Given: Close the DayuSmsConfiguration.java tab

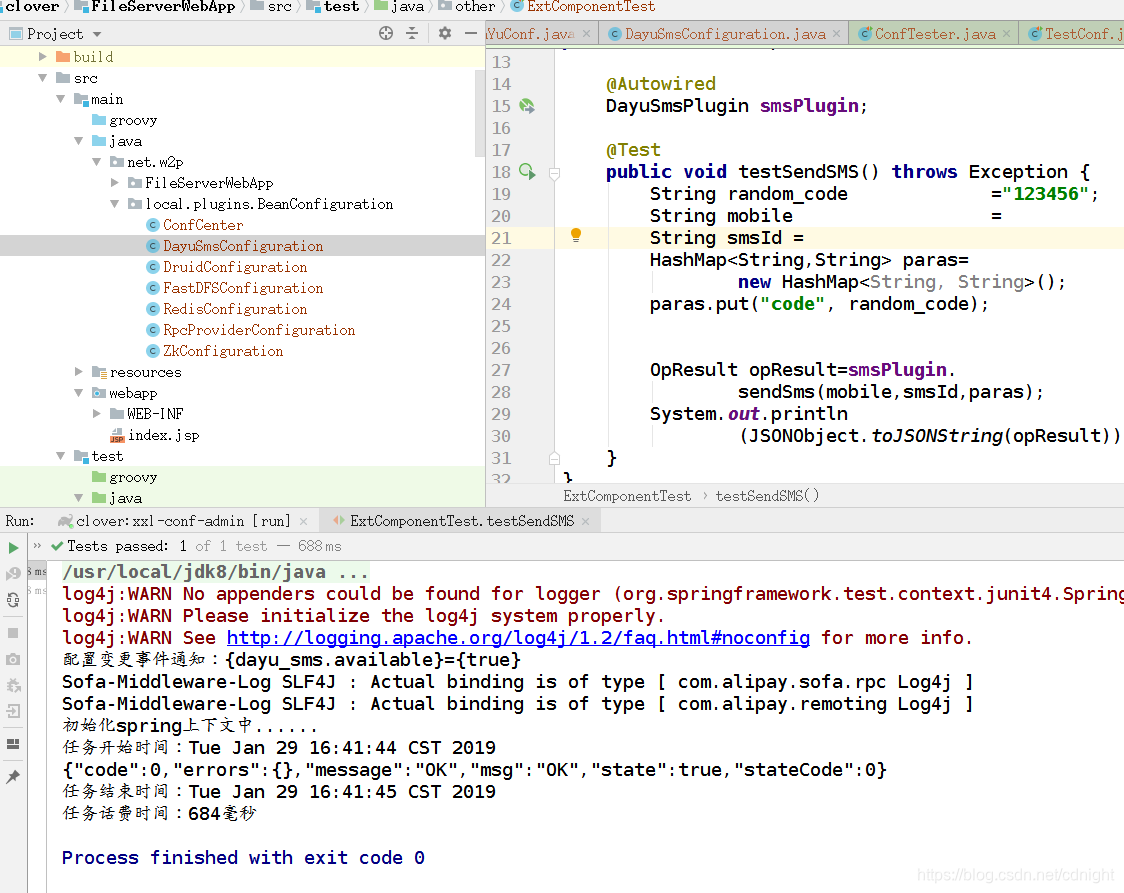Looking at the screenshot, I should (x=837, y=34).
